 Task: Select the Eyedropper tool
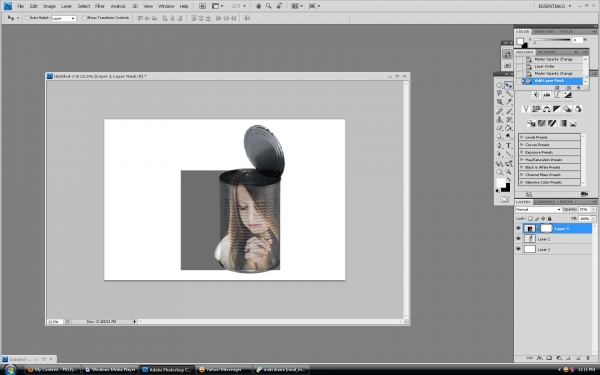[x=509, y=102]
